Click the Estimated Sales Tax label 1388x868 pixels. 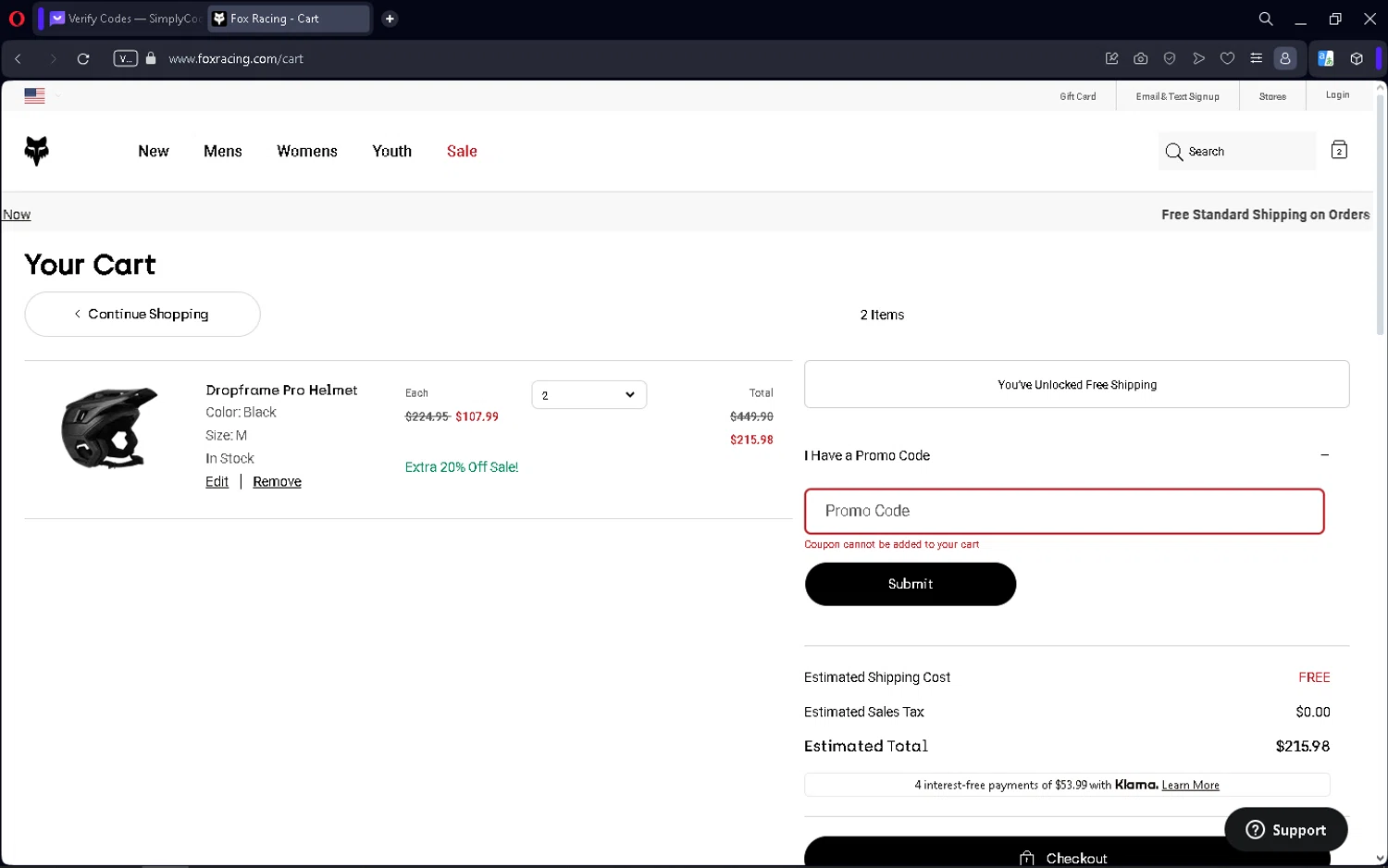(x=863, y=712)
